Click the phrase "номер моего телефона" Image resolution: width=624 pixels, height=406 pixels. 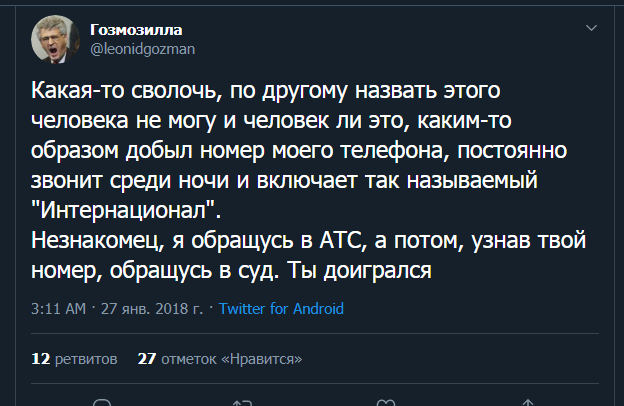tap(309, 151)
